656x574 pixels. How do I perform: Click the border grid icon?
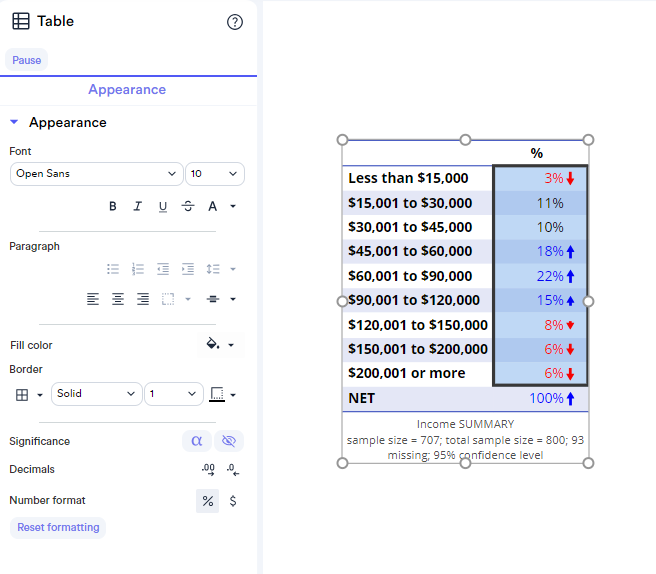pyautogui.click(x=22, y=395)
